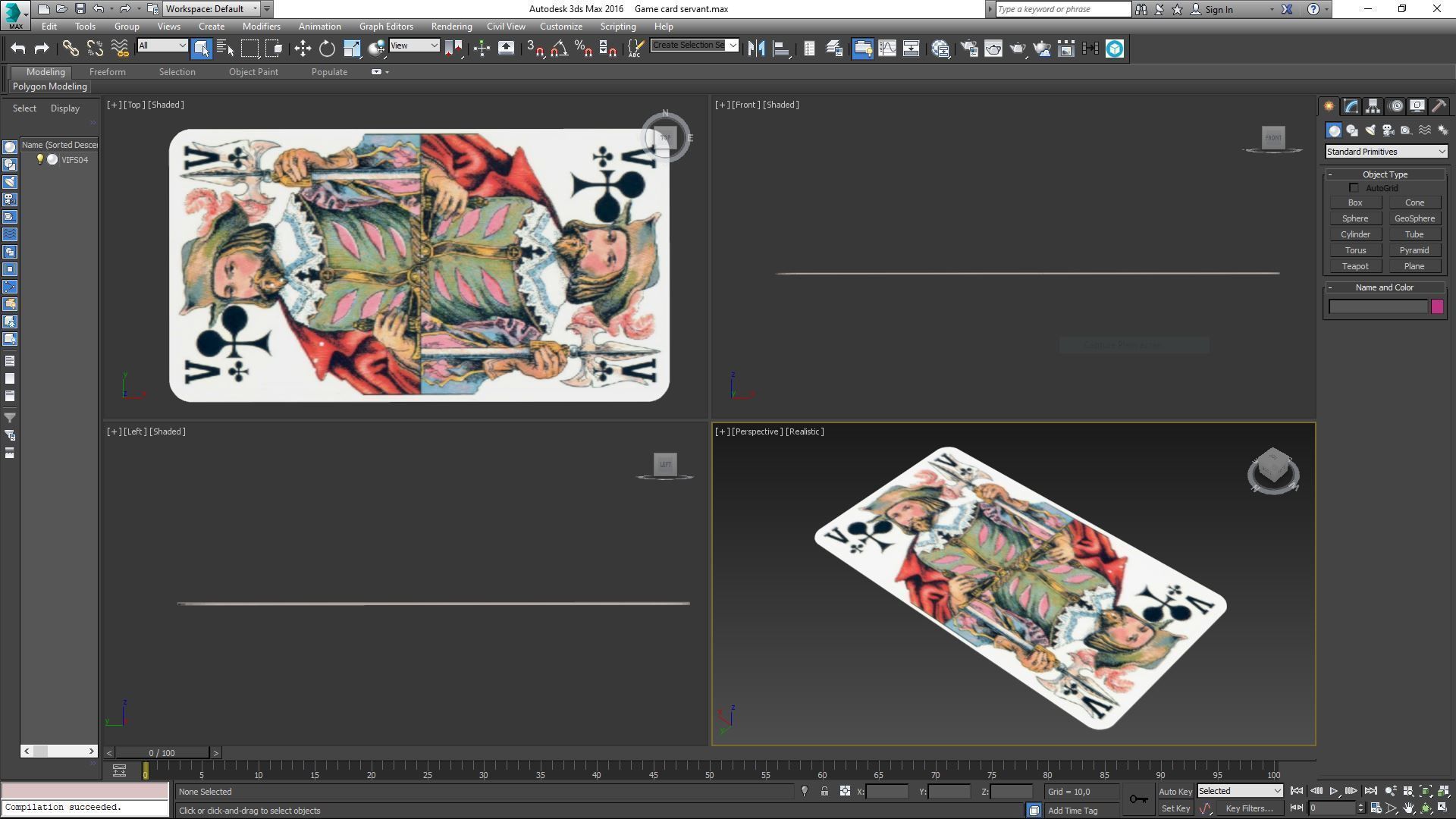Viewport: 1456px width, 819px height.
Task: Open Render Setup
Action: coord(969,49)
